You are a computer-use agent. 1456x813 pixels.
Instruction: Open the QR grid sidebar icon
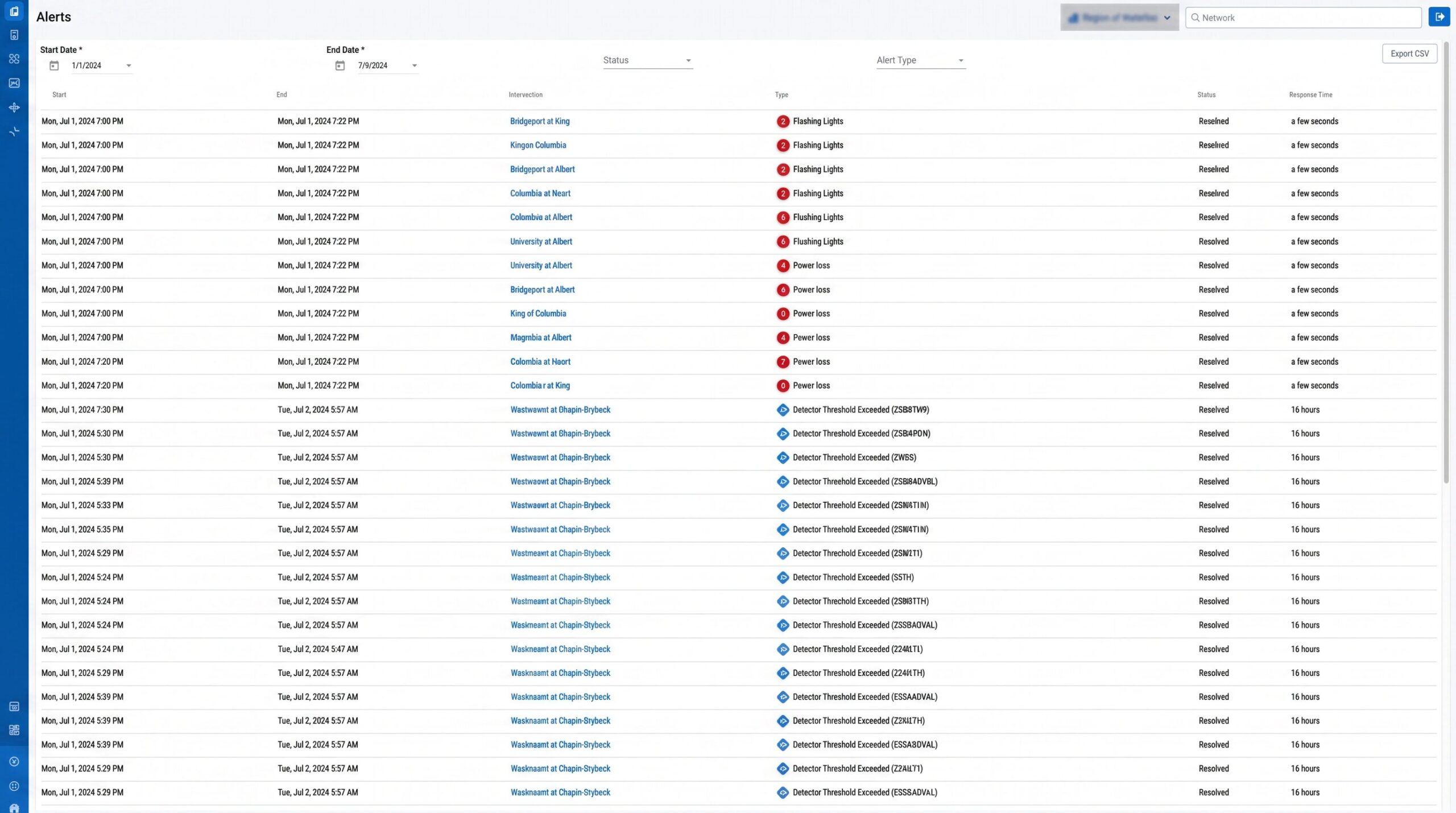(14, 730)
